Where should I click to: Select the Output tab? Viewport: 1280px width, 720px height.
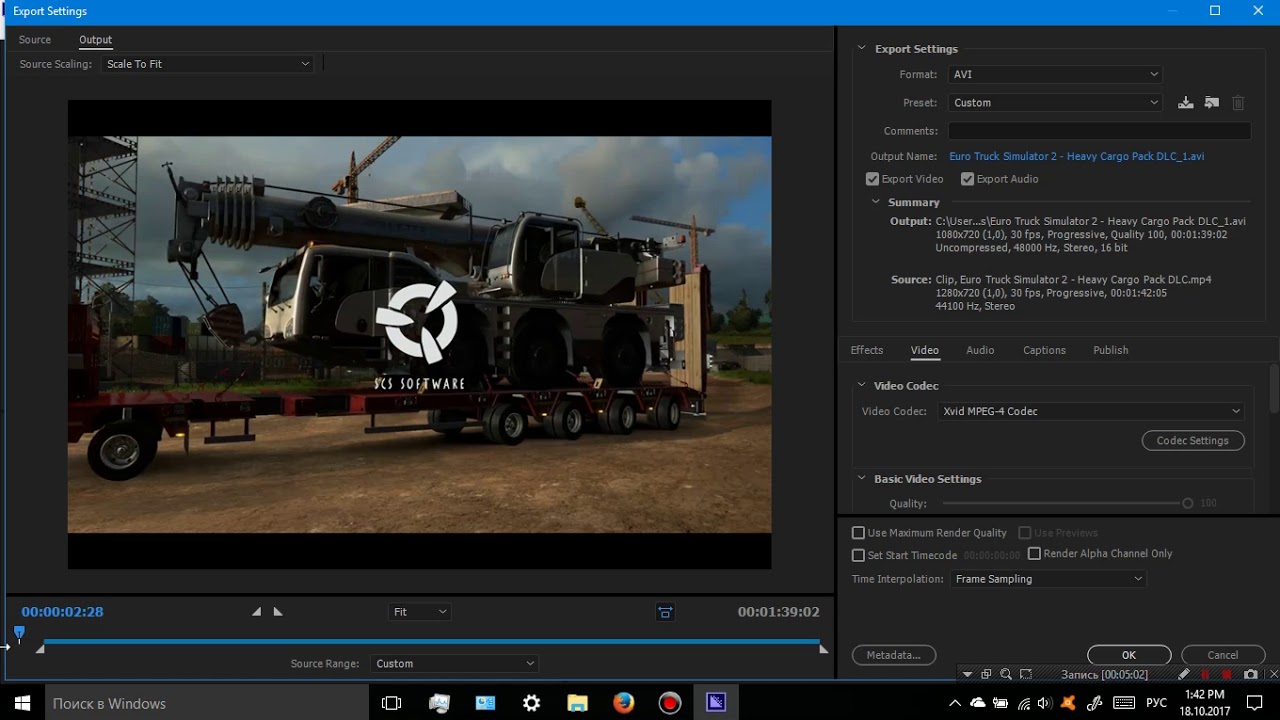pyautogui.click(x=95, y=39)
